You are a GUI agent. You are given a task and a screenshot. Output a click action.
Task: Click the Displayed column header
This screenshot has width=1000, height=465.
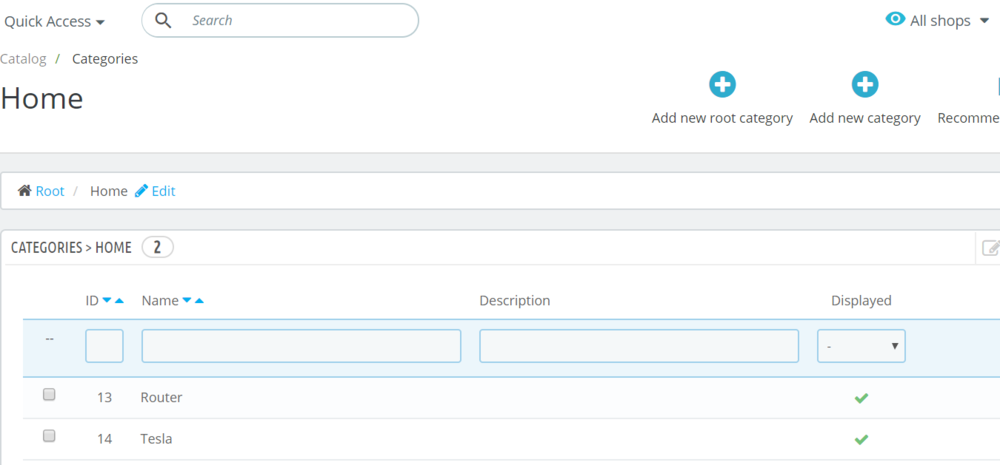pos(861,300)
